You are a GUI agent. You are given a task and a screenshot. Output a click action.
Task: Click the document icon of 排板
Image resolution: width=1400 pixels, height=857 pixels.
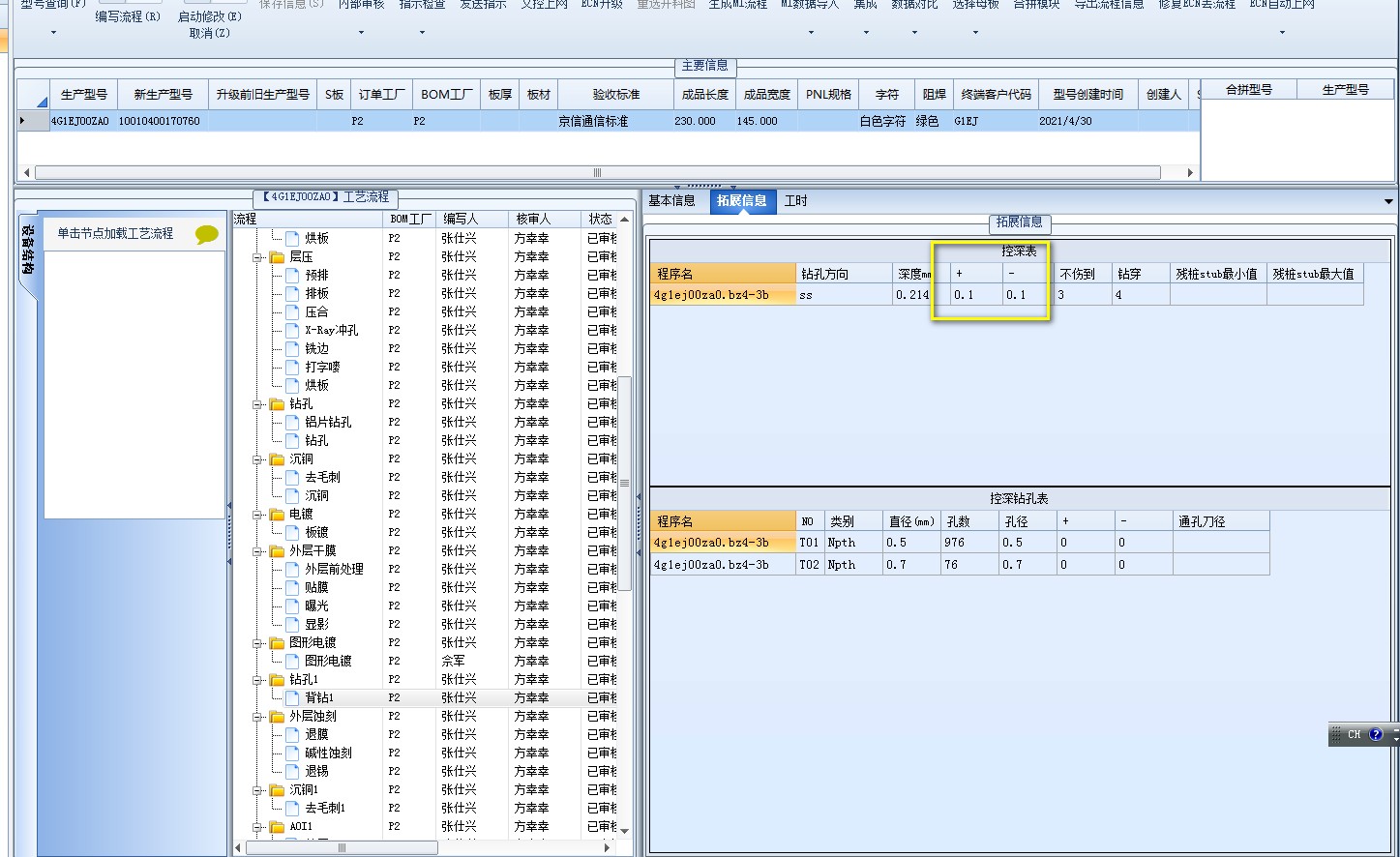(292, 294)
